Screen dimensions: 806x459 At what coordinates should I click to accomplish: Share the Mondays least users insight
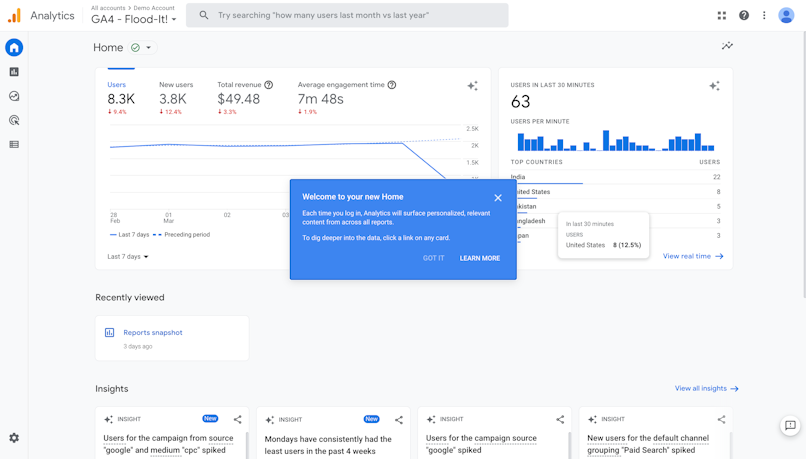399,420
